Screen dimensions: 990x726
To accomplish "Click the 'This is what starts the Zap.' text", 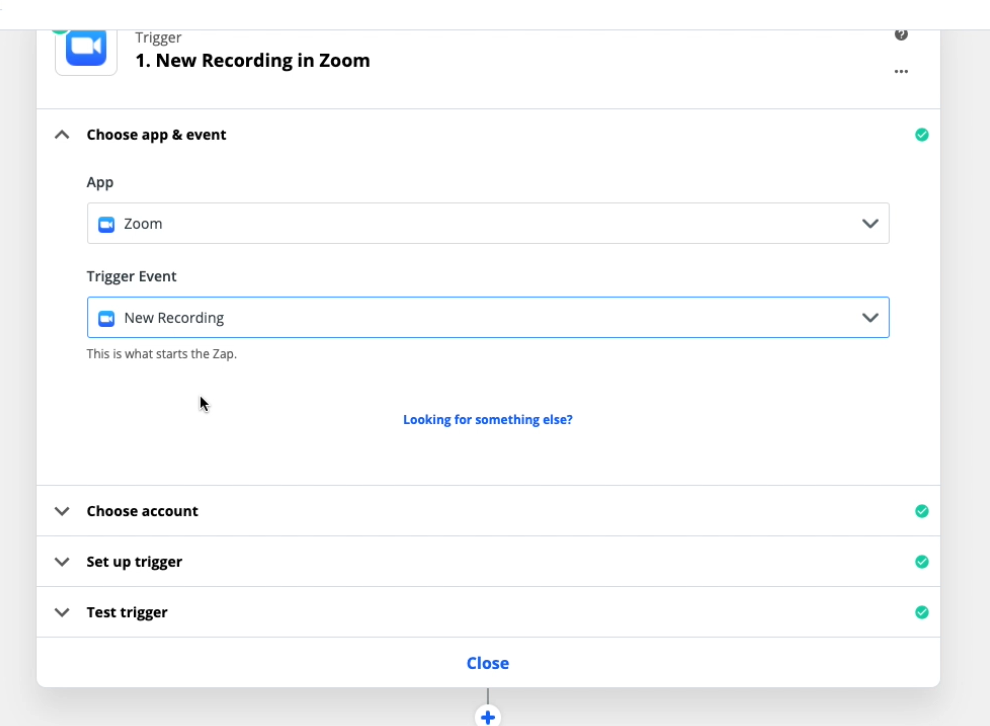I will [162, 354].
